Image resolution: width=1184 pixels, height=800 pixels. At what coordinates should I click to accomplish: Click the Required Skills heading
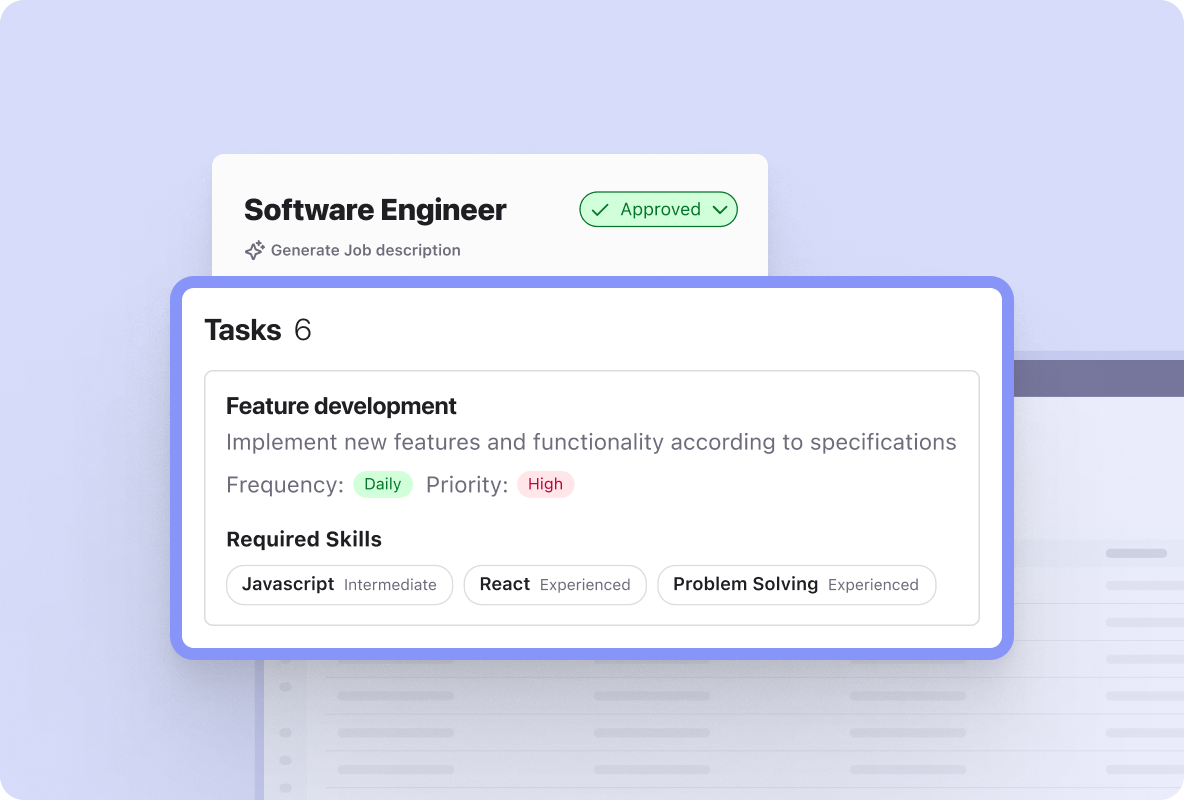coord(304,539)
